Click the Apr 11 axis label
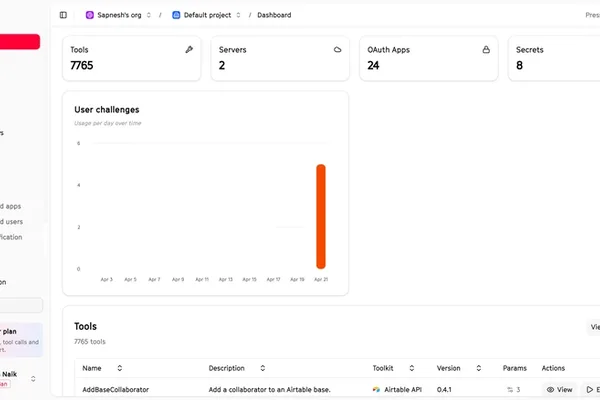Viewport: 600px width, 400px height. pyautogui.click(x=202, y=279)
